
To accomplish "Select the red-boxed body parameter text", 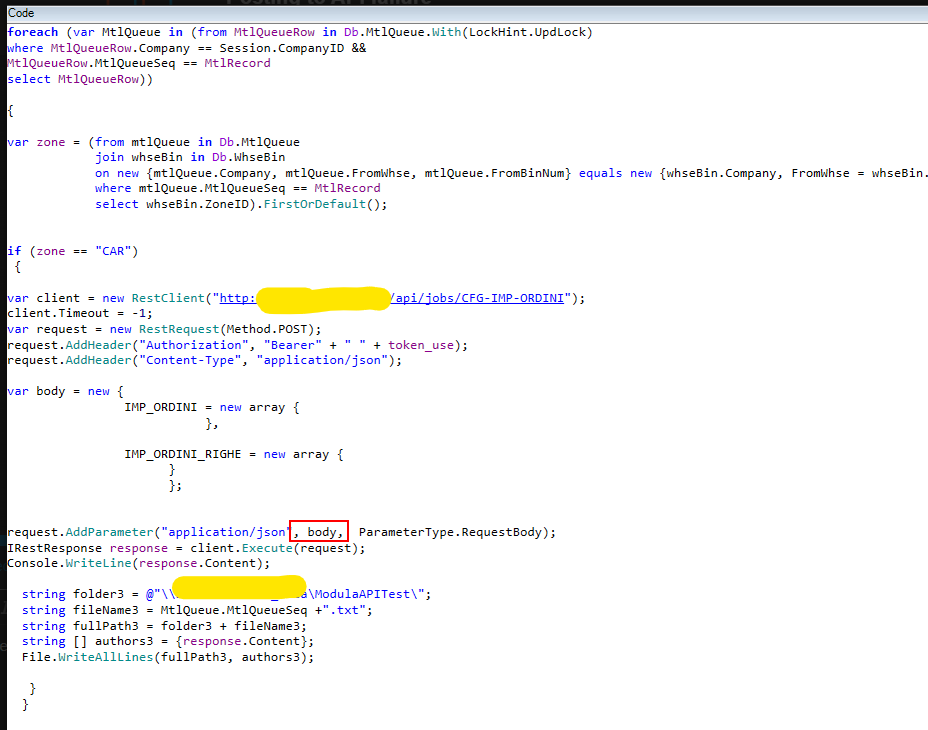I will pos(318,531).
